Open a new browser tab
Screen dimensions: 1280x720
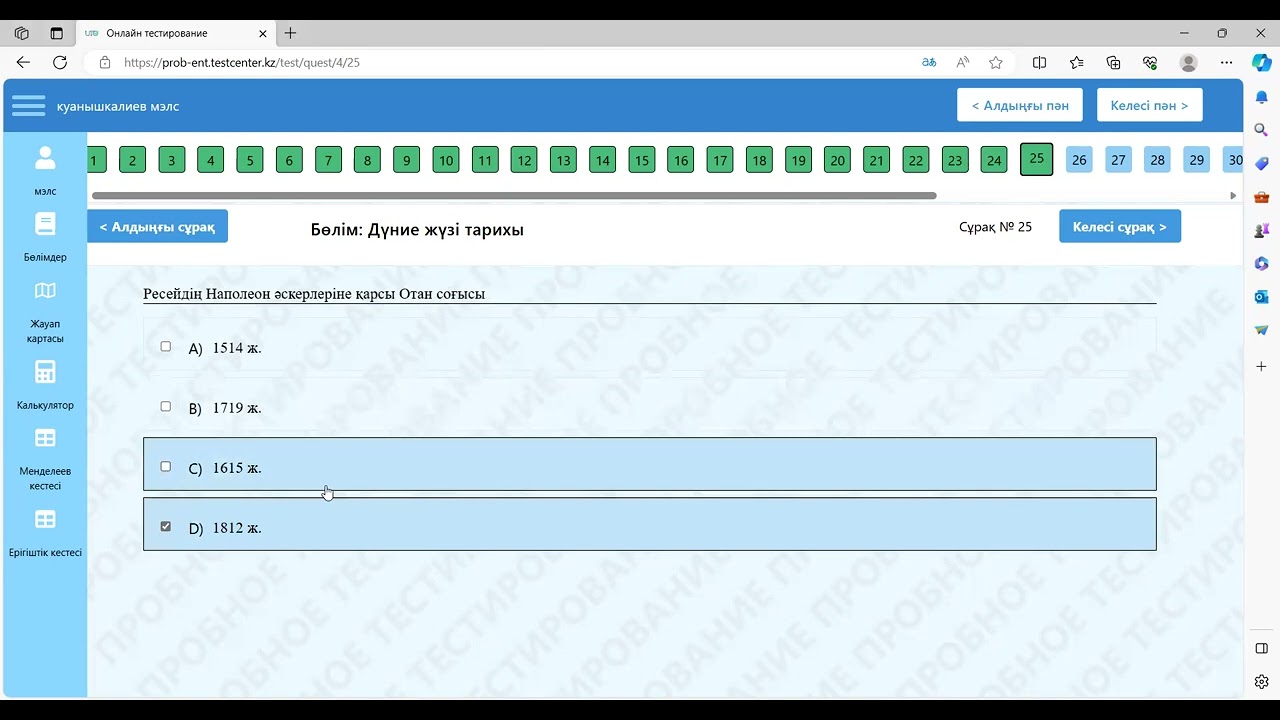tap(290, 33)
